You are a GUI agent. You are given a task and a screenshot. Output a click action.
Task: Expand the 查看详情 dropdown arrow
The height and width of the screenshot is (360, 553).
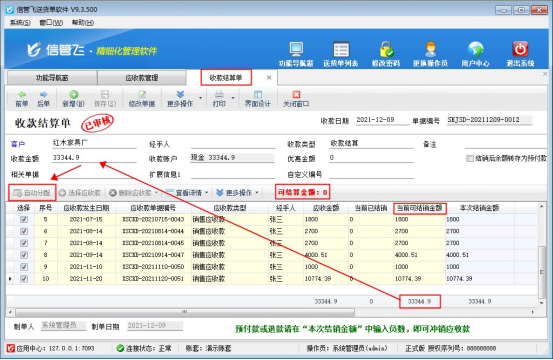207,193
